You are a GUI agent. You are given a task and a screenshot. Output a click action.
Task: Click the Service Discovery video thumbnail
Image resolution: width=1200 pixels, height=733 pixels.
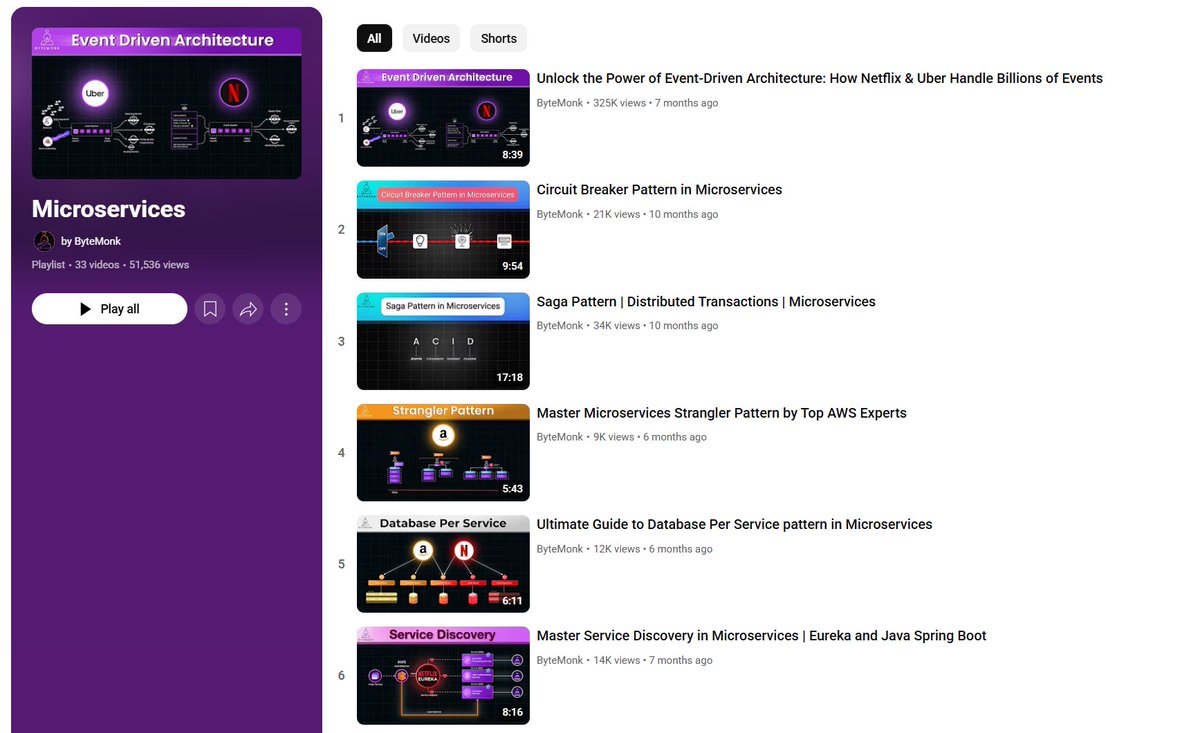pos(443,675)
